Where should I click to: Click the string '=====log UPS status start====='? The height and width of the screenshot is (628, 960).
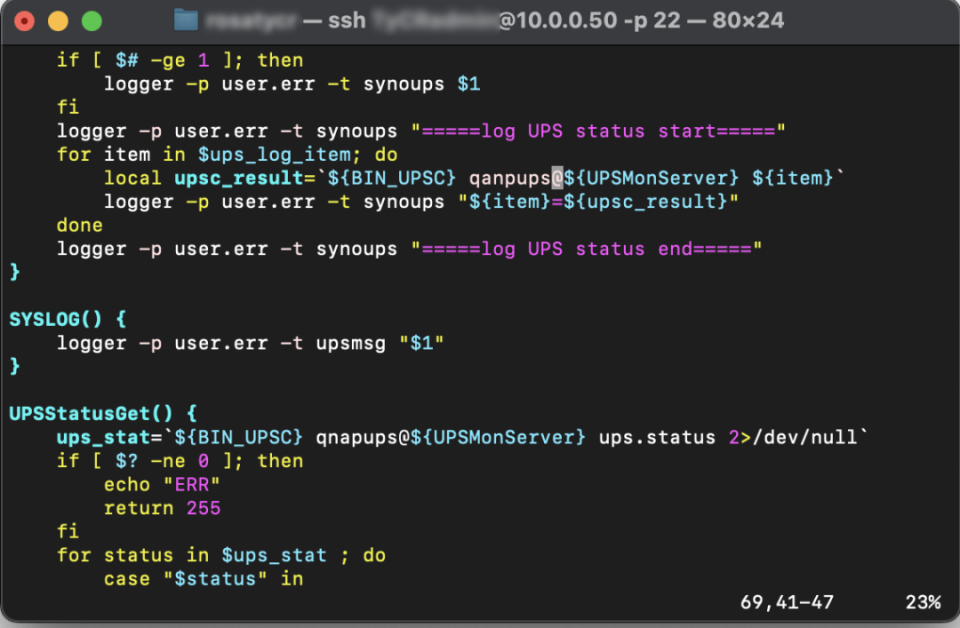pyautogui.click(x=598, y=131)
